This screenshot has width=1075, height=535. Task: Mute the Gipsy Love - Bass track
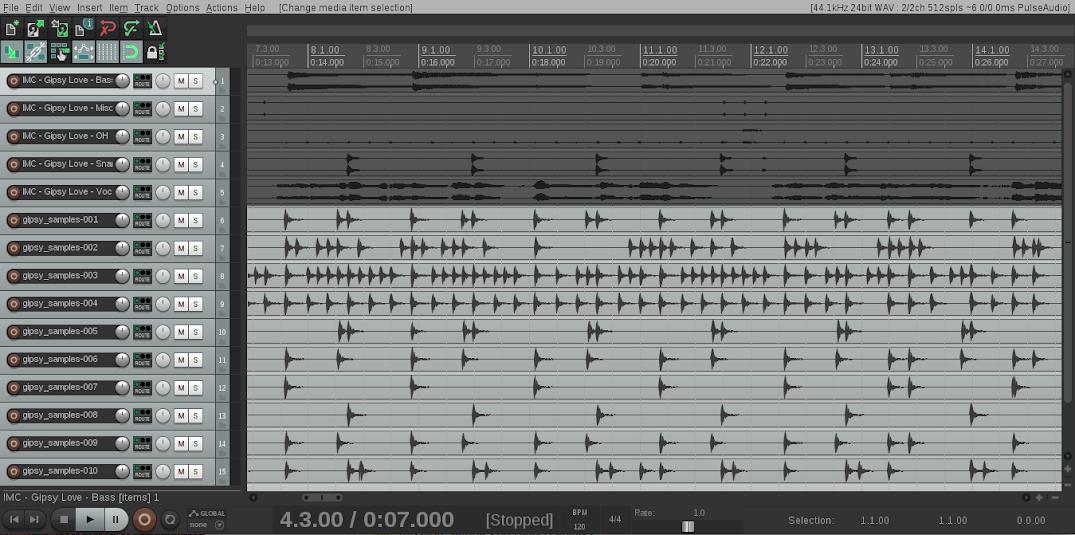[180, 81]
